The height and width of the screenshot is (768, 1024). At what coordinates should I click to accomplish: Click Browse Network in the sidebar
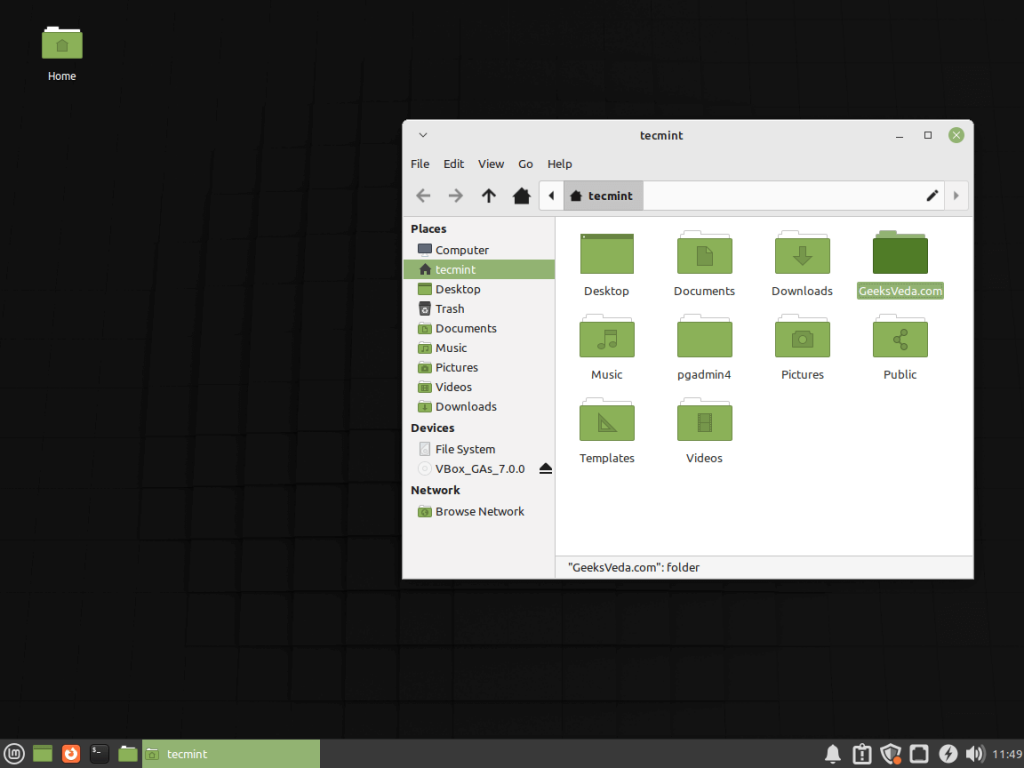point(479,511)
